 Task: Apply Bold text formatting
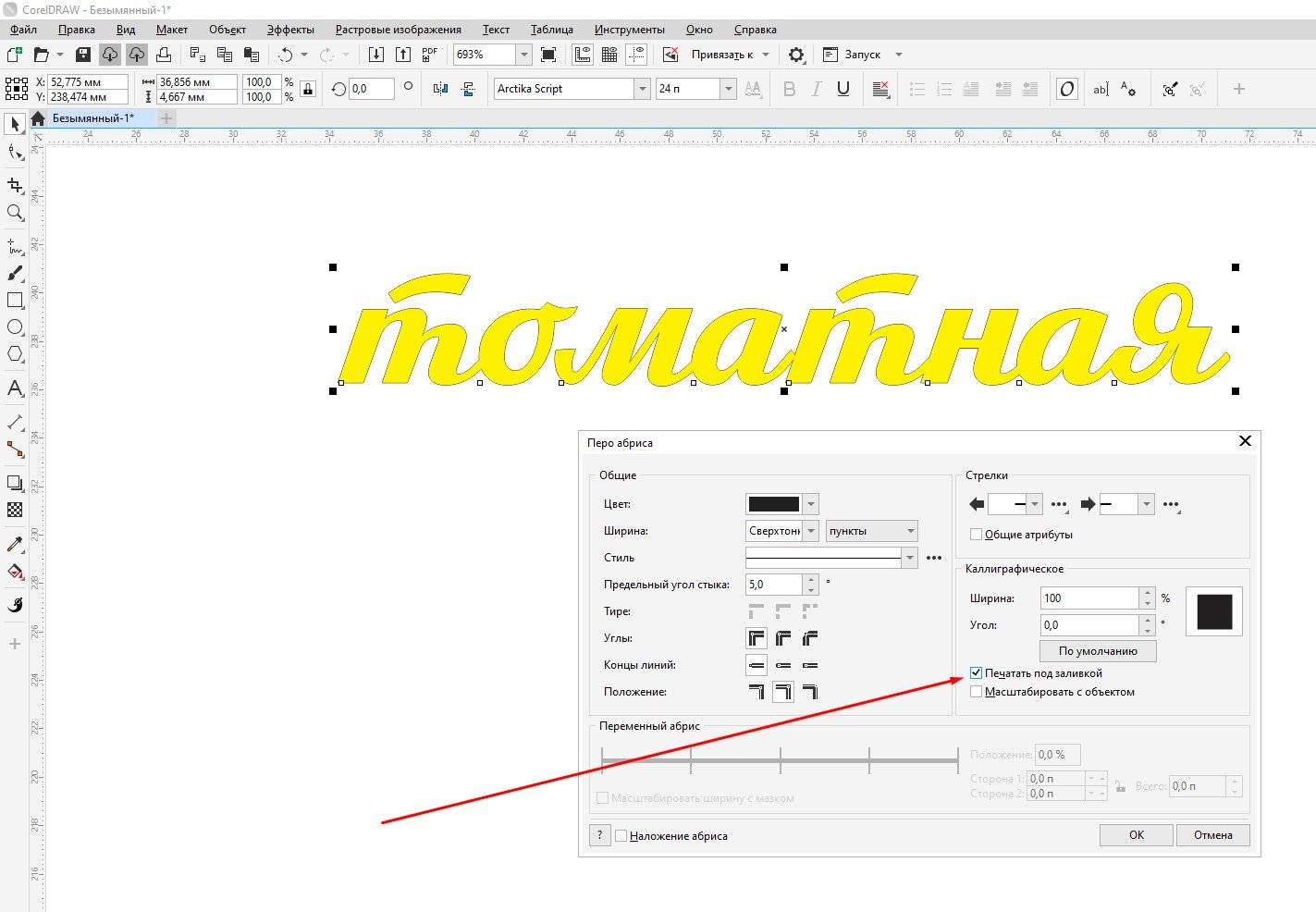tap(789, 89)
